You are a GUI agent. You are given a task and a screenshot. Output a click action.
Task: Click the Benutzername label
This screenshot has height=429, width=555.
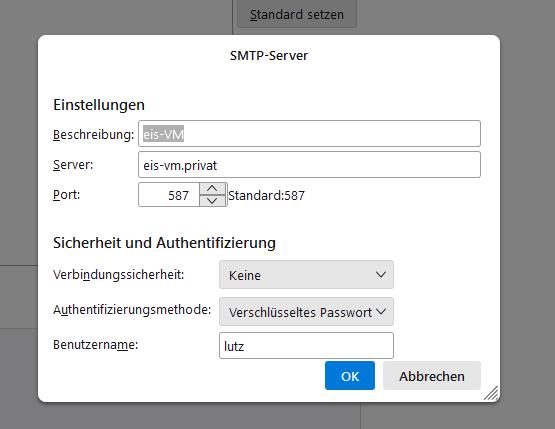pyautogui.click(x=96, y=344)
